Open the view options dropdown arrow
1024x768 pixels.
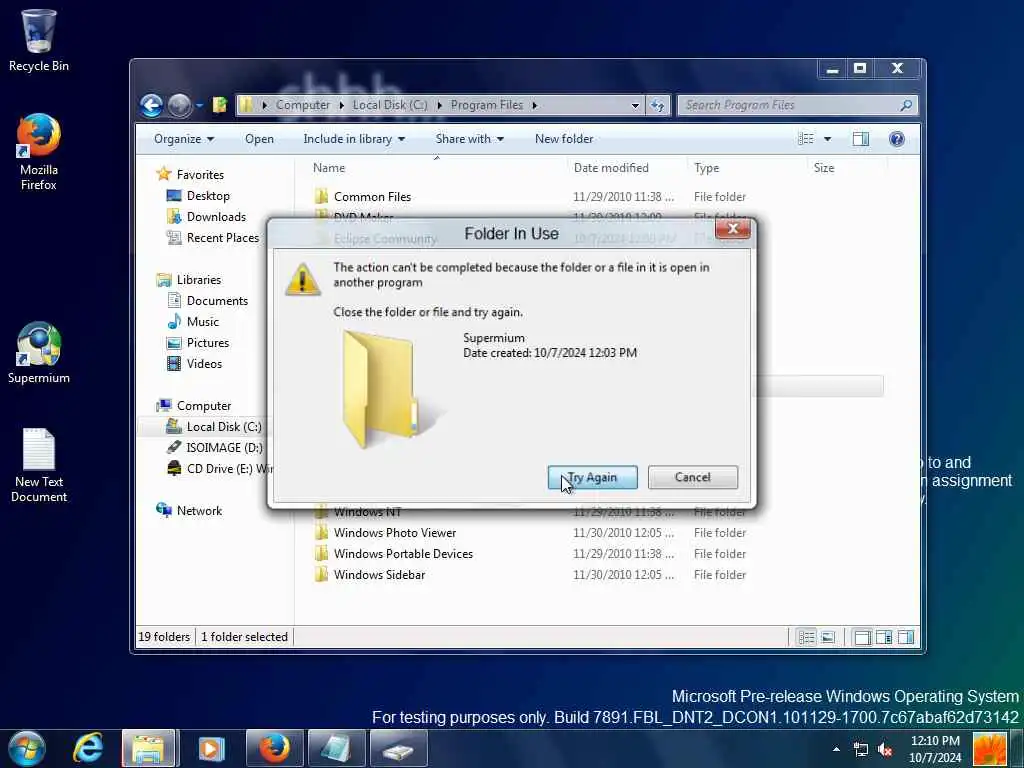coord(827,138)
